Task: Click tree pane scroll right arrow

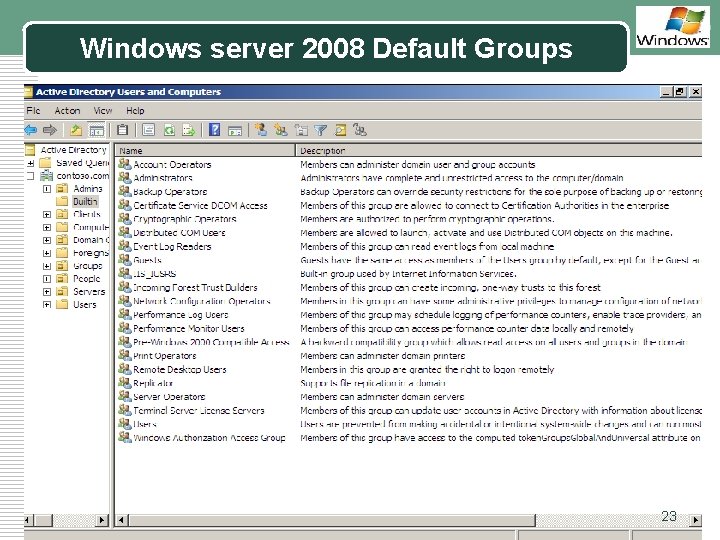Action: point(102,520)
